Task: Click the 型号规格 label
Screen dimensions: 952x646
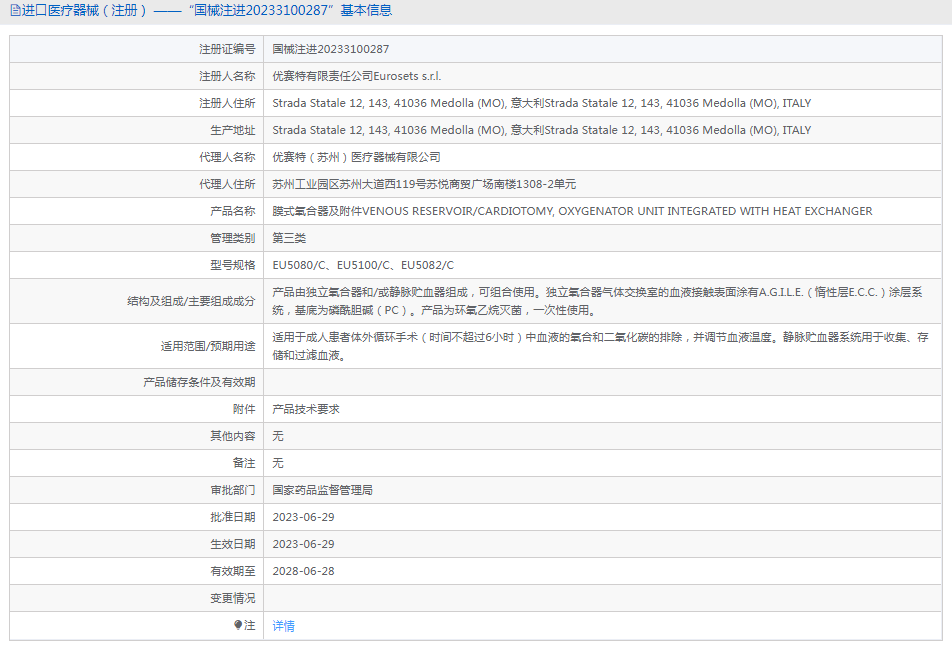Action: coord(233,265)
